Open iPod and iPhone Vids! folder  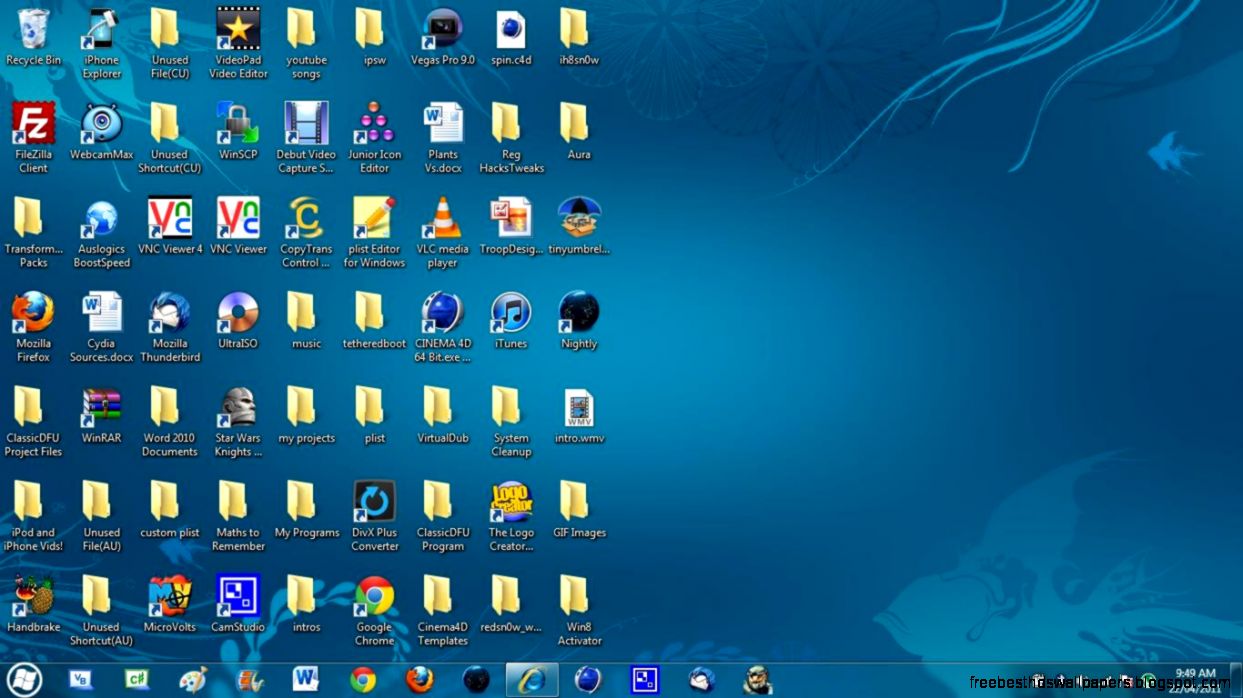[33, 516]
